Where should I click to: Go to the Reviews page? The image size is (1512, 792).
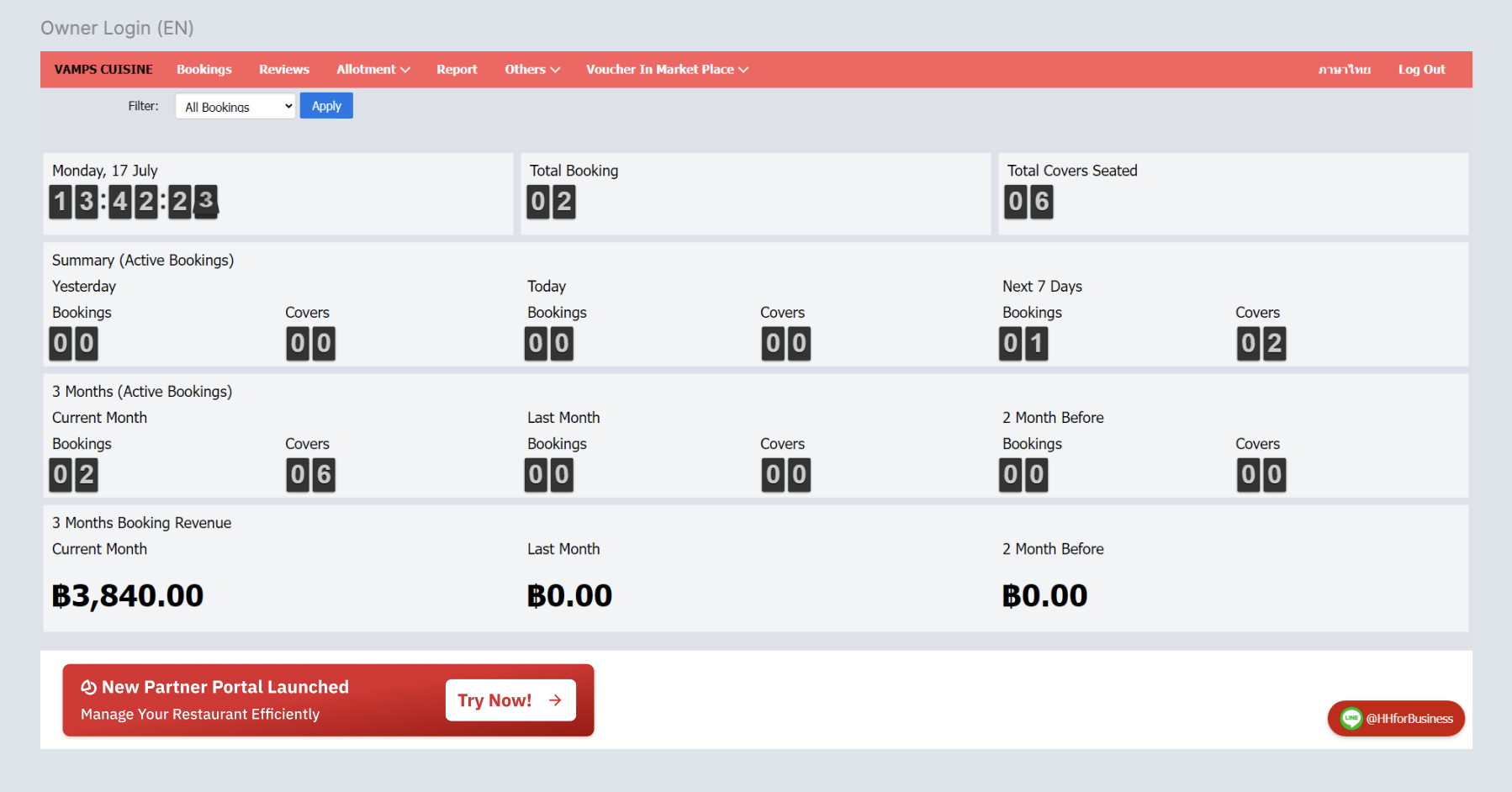[283, 70]
